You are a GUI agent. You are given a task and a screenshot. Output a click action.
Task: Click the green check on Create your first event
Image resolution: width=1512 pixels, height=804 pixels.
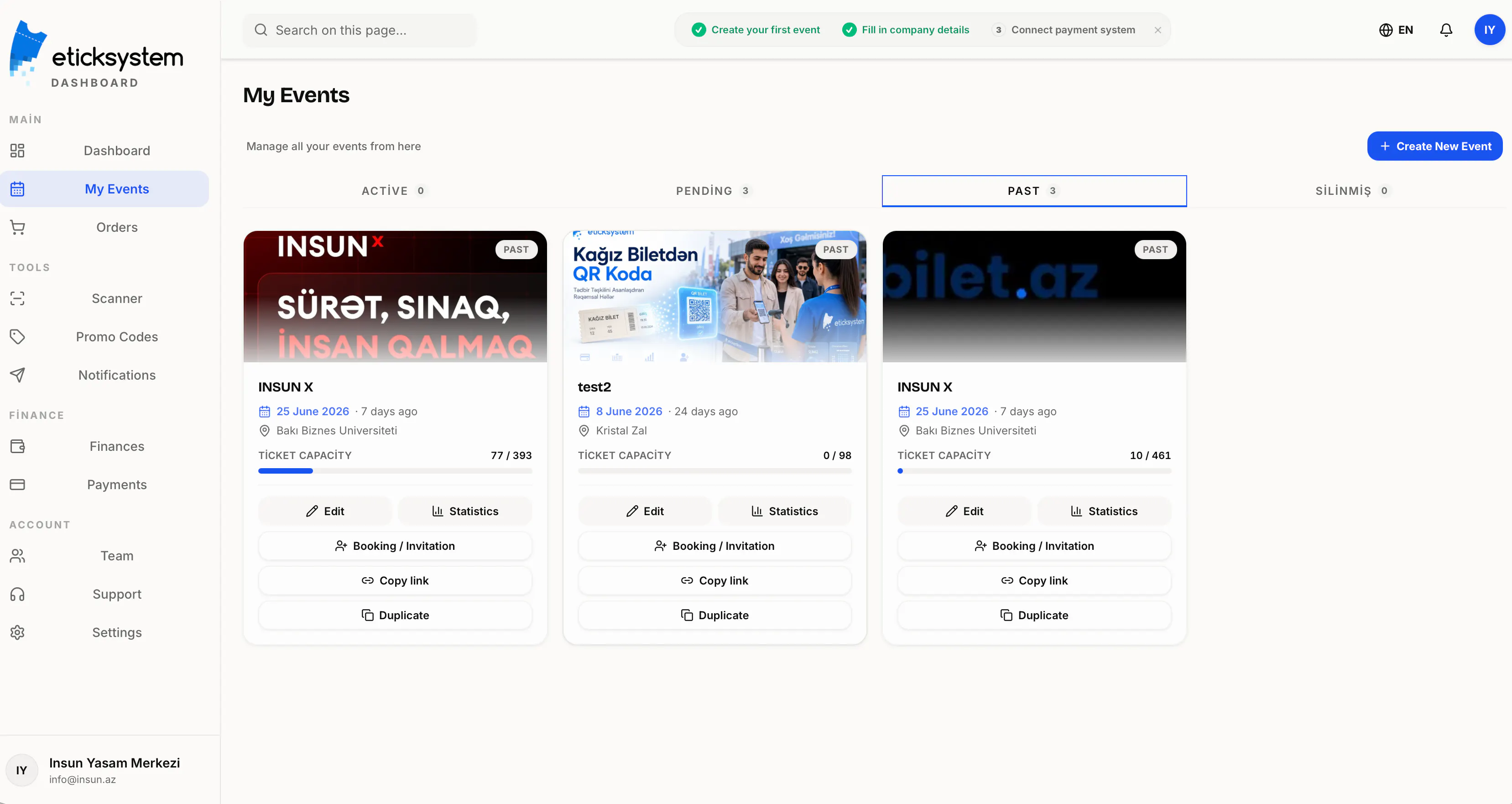[699, 30]
